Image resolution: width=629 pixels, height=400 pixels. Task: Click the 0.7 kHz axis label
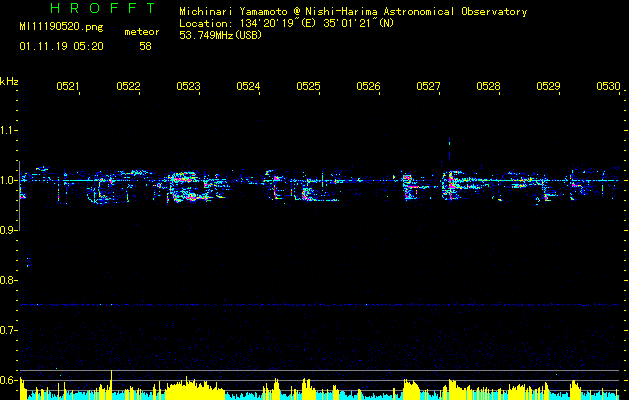[x=7, y=330]
